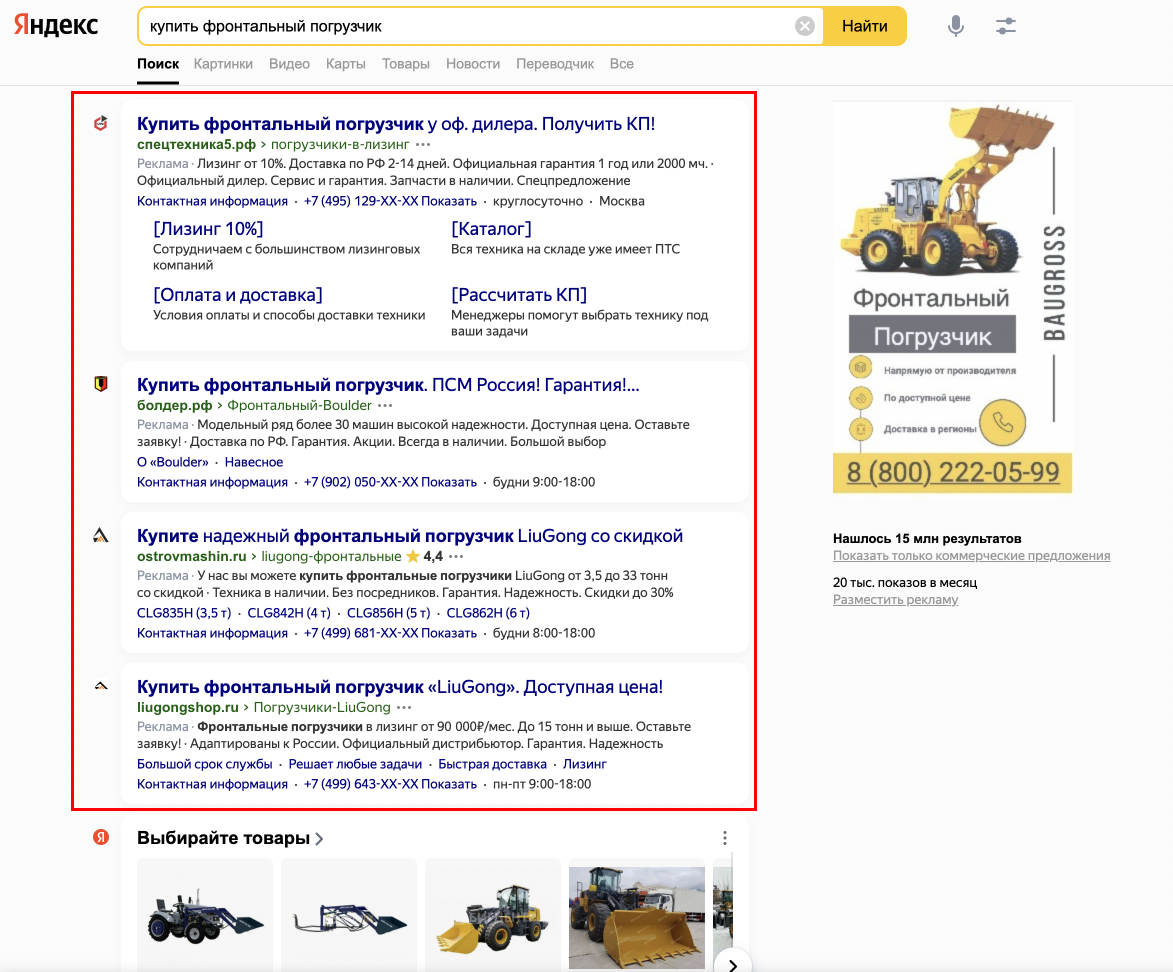Viewport: 1173px width, 972px height.
Task: Click the болдер.рф result favicon
Action: pyautogui.click(x=101, y=384)
